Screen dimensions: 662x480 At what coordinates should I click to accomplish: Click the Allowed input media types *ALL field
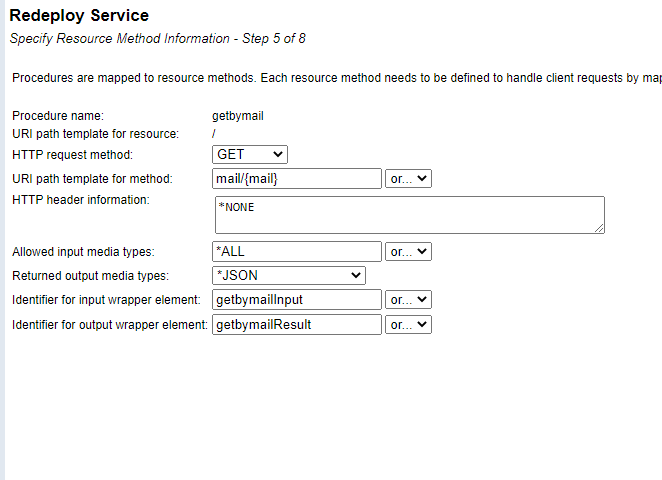point(297,252)
